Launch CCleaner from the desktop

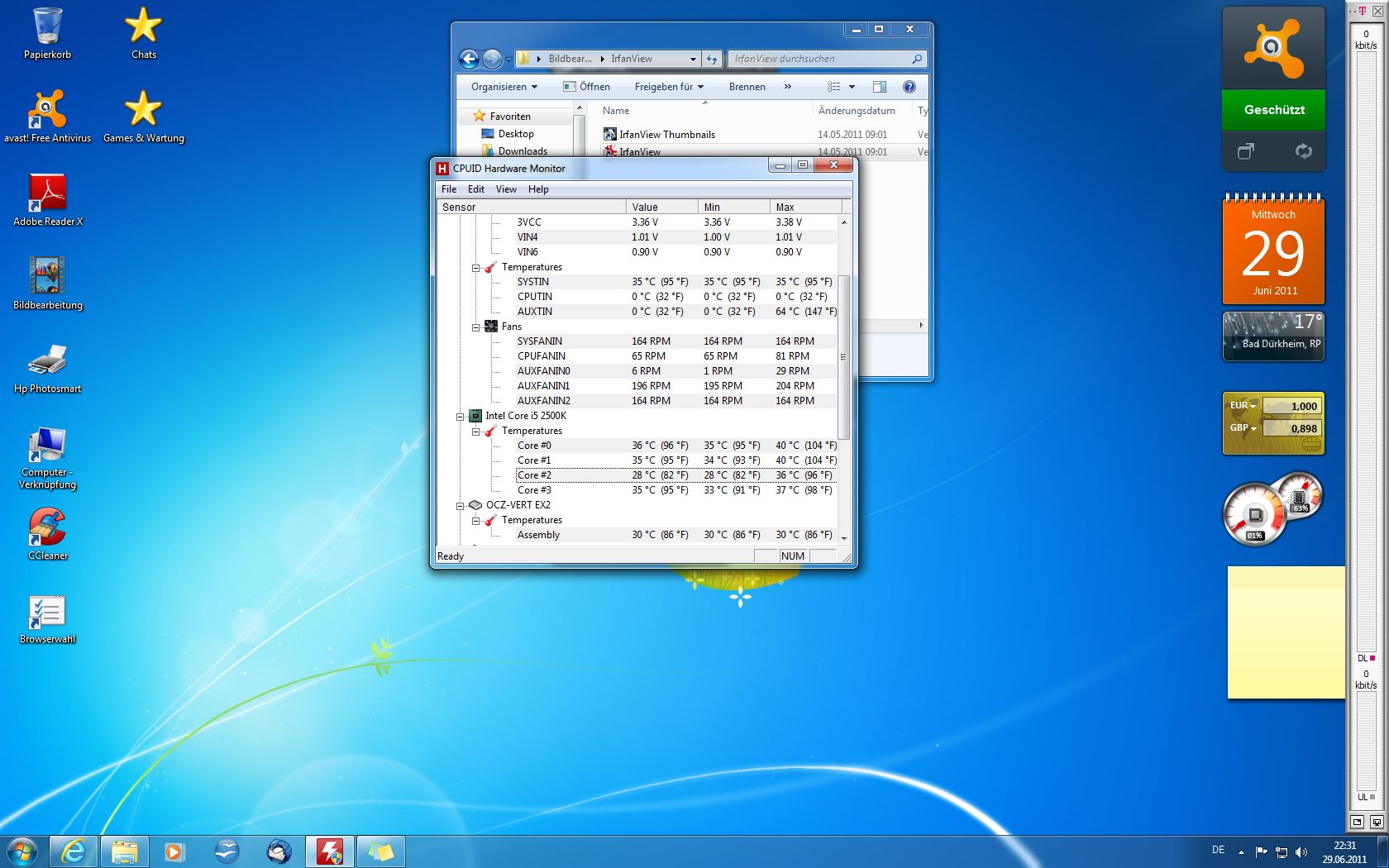click(x=47, y=534)
